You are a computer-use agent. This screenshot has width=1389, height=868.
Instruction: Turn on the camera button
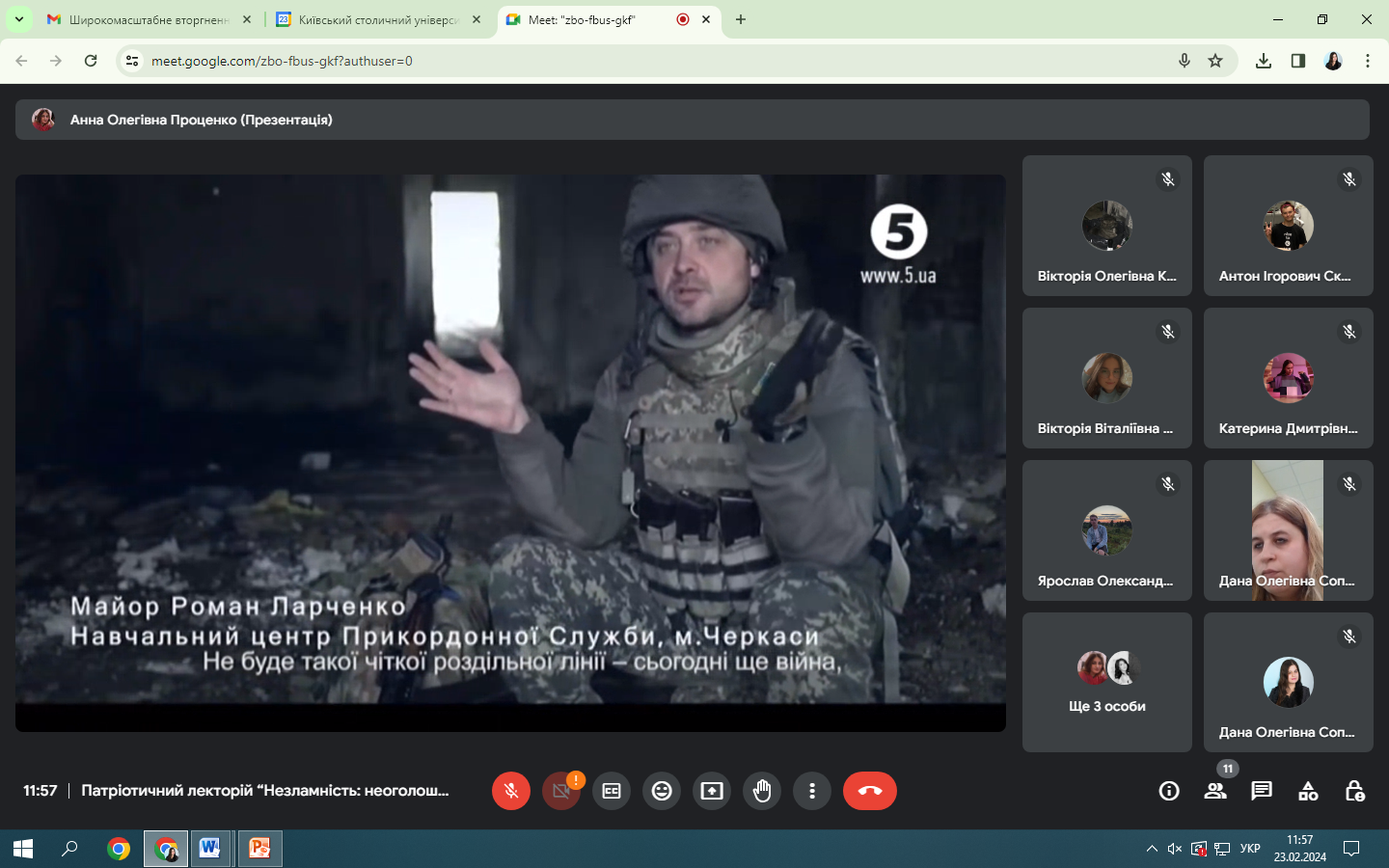[560, 791]
